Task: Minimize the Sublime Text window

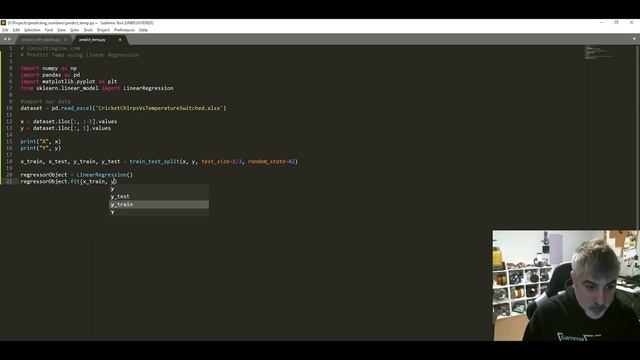Action: (601, 23)
